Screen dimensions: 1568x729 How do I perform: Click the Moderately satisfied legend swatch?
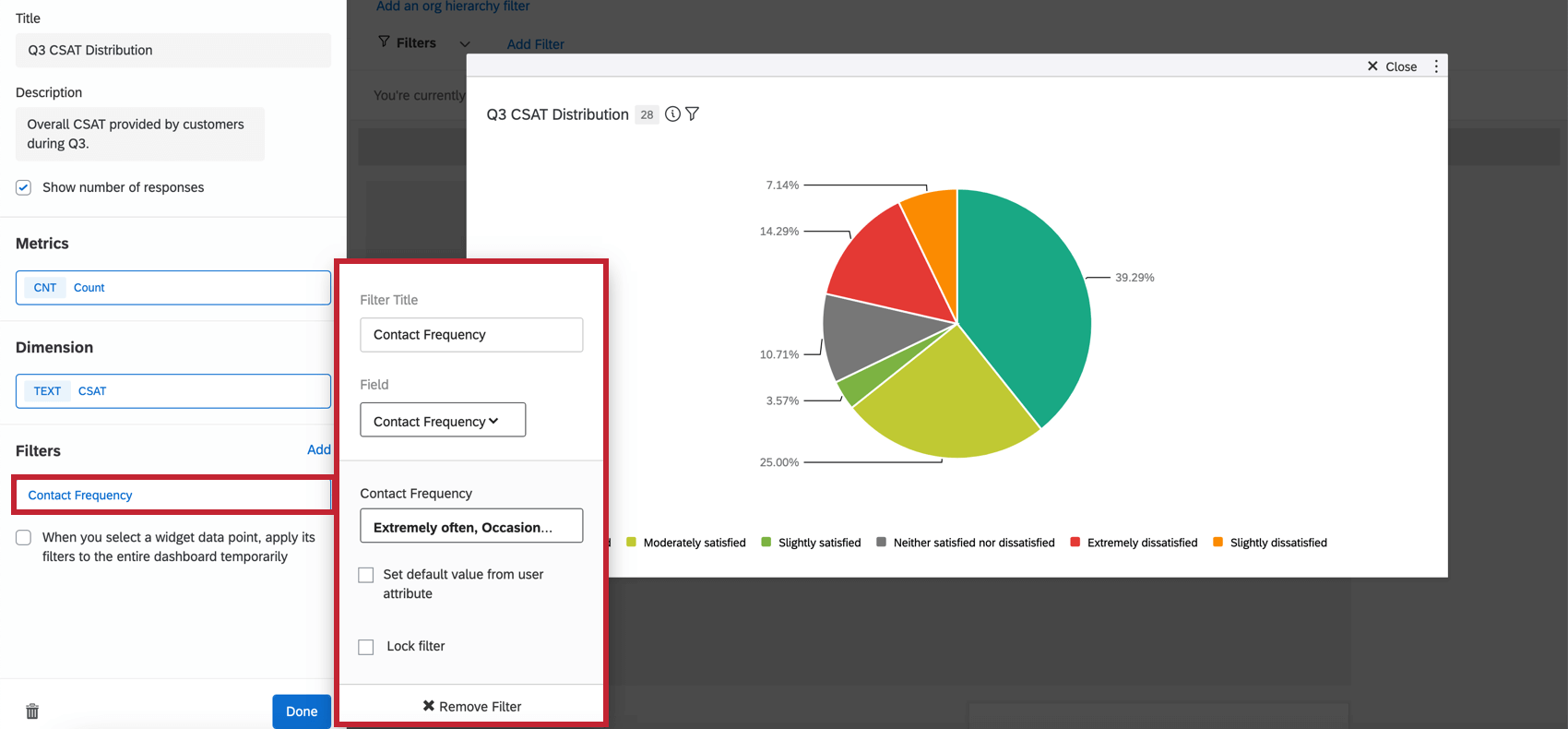(x=632, y=543)
